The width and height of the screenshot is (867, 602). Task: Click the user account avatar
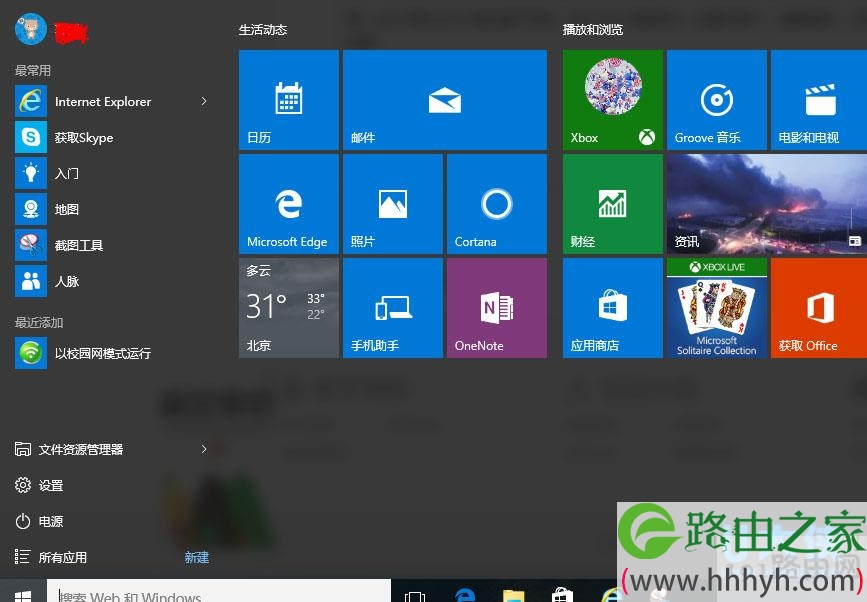click(x=30, y=29)
